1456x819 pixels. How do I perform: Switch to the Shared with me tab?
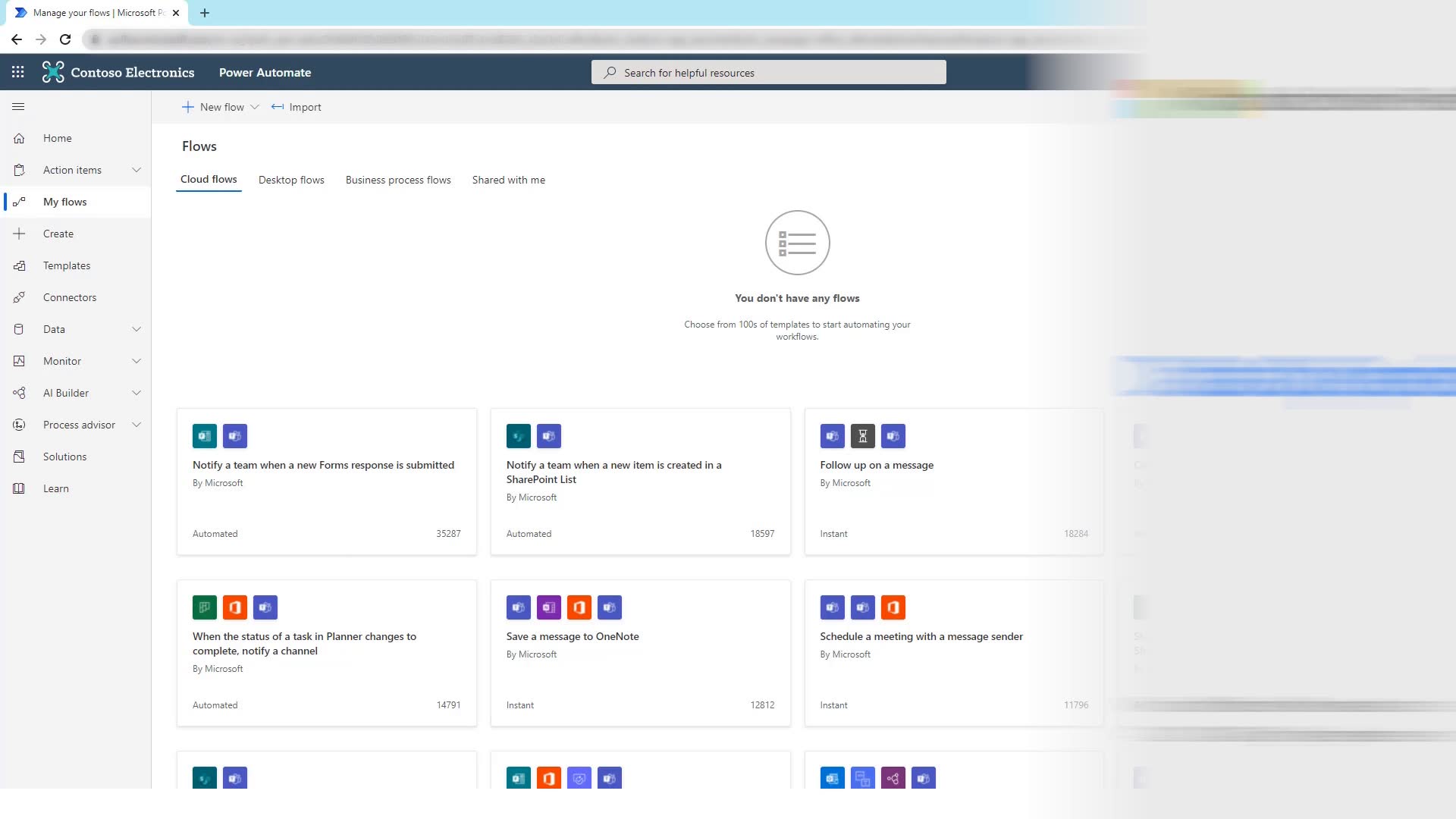[509, 180]
